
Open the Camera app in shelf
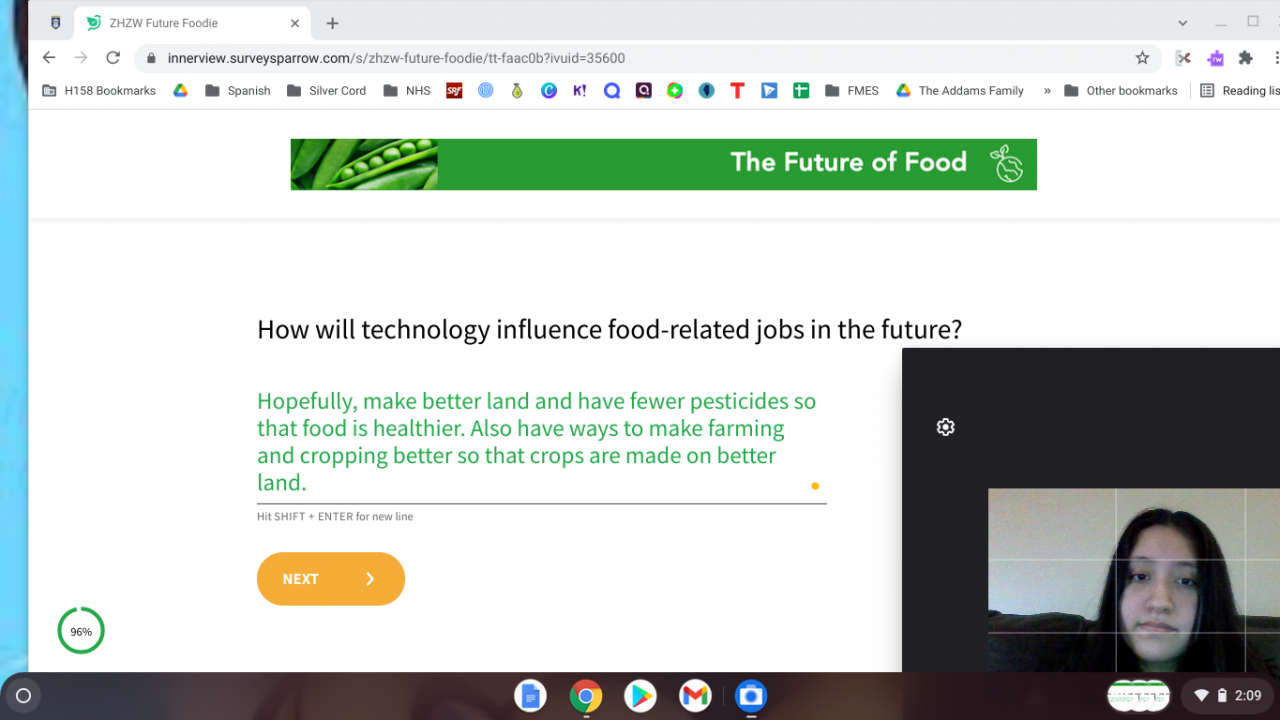(x=750, y=696)
